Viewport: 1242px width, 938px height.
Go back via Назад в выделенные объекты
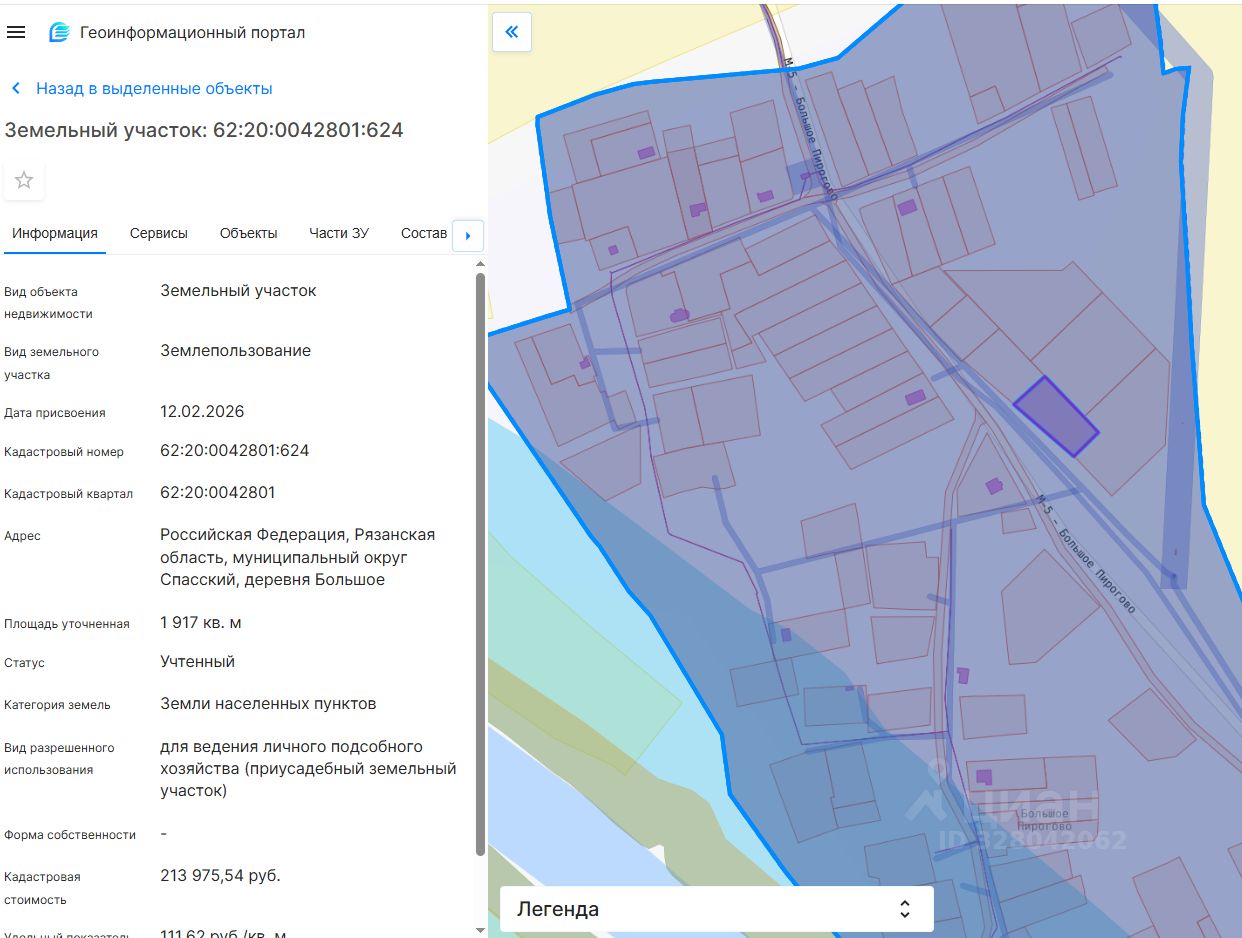(x=154, y=89)
